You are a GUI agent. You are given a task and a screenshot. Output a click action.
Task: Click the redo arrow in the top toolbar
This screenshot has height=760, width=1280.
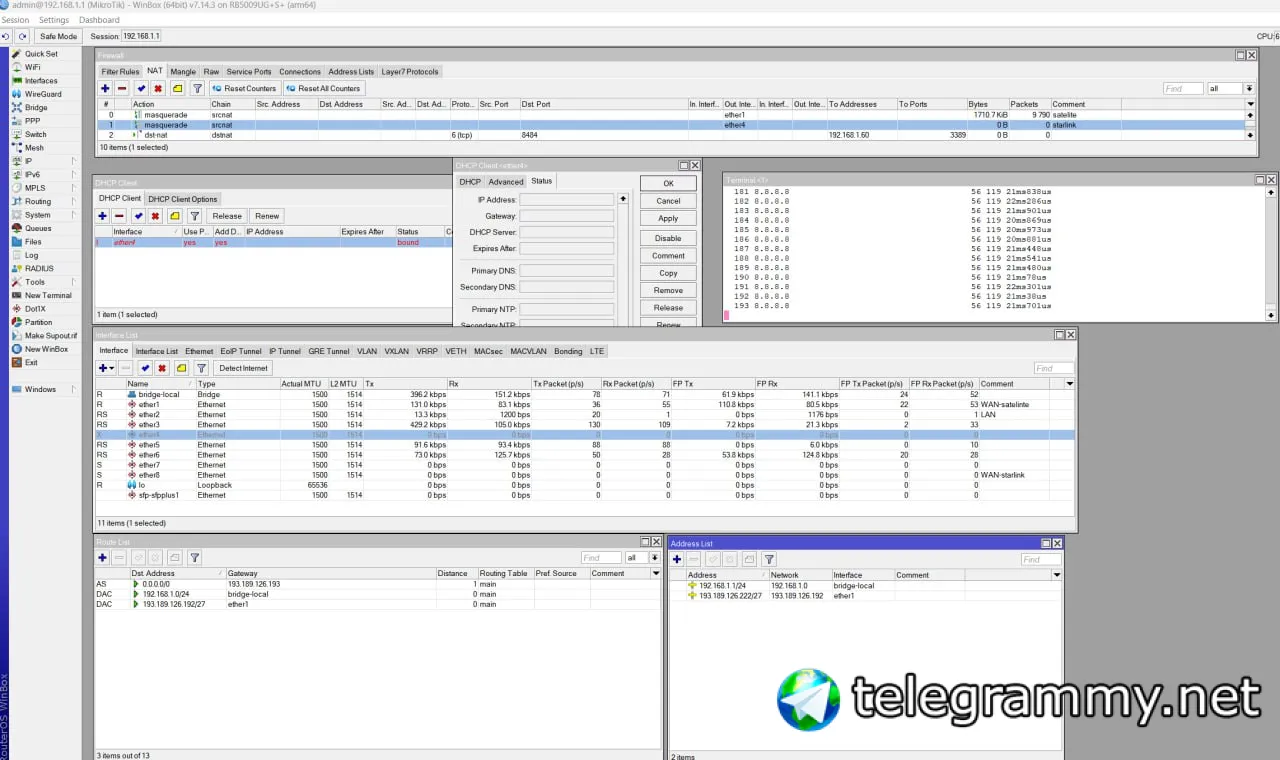(x=22, y=36)
